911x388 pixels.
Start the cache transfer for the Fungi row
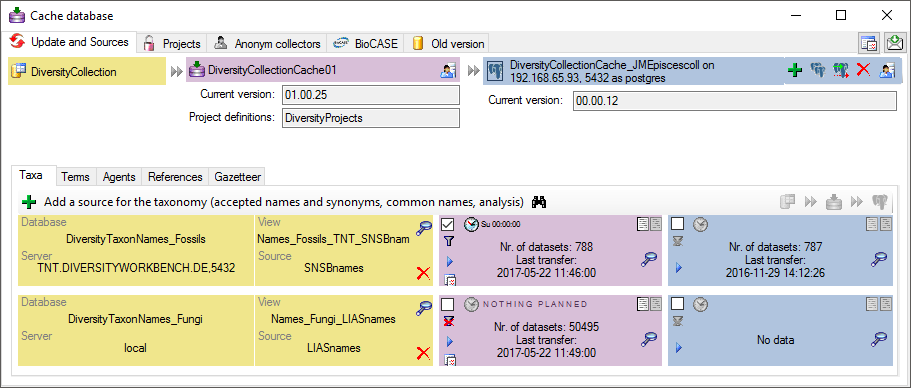tap(449, 342)
